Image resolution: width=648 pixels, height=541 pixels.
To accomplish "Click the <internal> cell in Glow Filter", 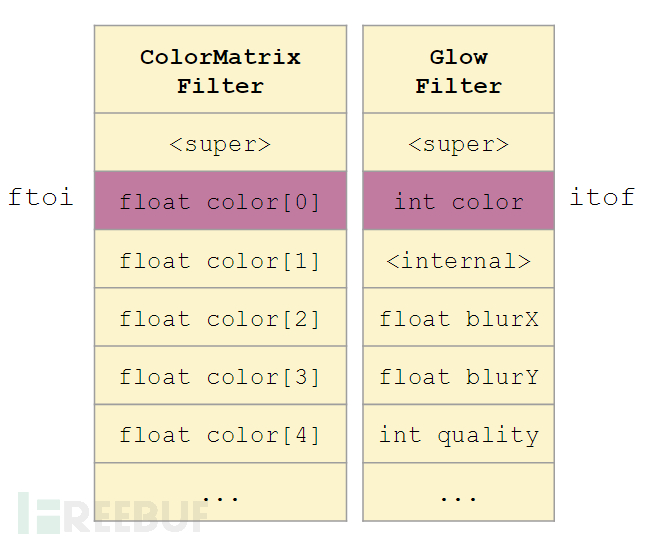I will [x=458, y=259].
